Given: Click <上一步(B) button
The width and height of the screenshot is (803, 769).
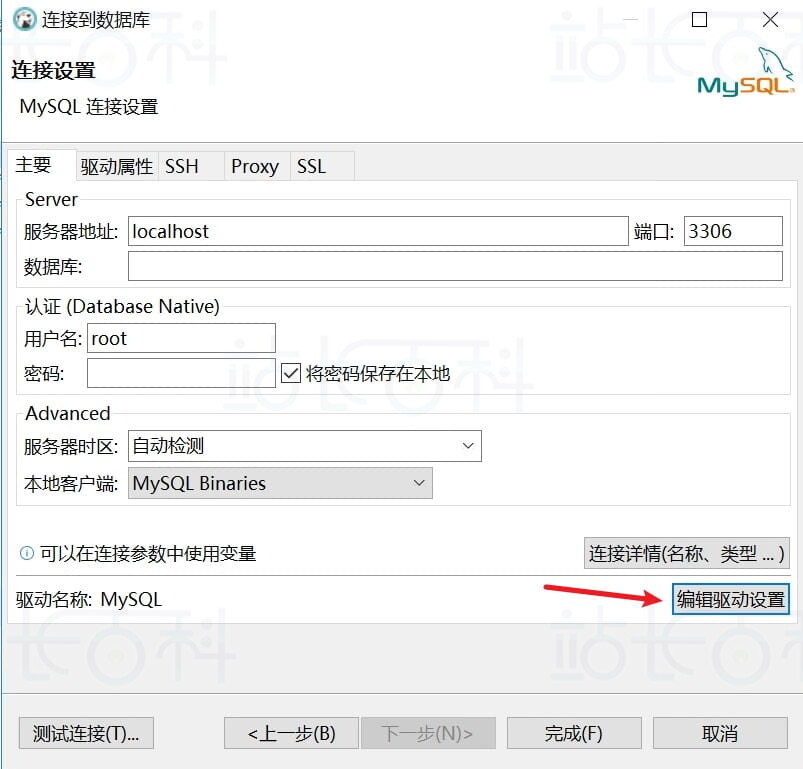Looking at the screenshot, I should 291,733.
